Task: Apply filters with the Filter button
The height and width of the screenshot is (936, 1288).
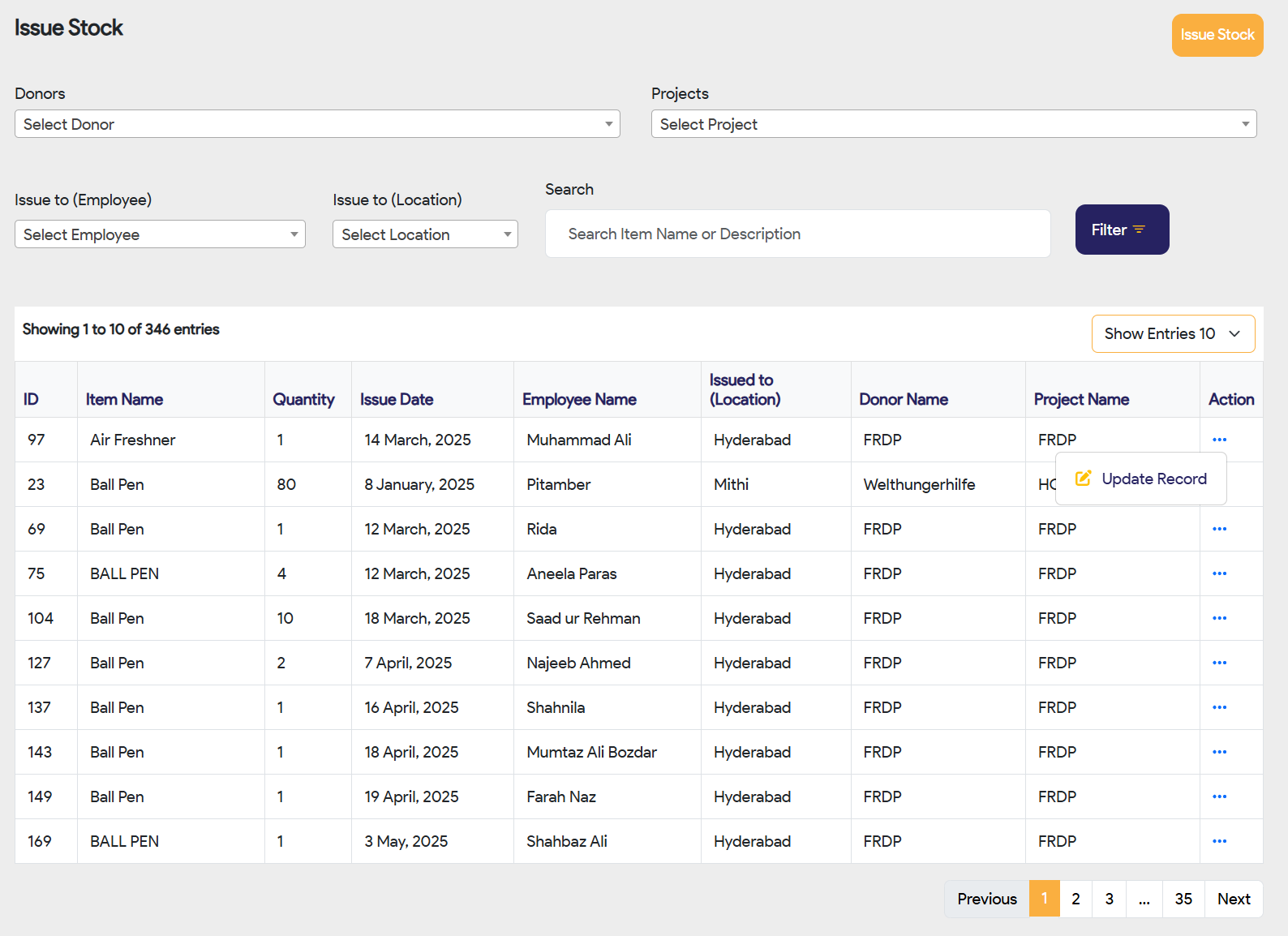Action: (1122, 230)
